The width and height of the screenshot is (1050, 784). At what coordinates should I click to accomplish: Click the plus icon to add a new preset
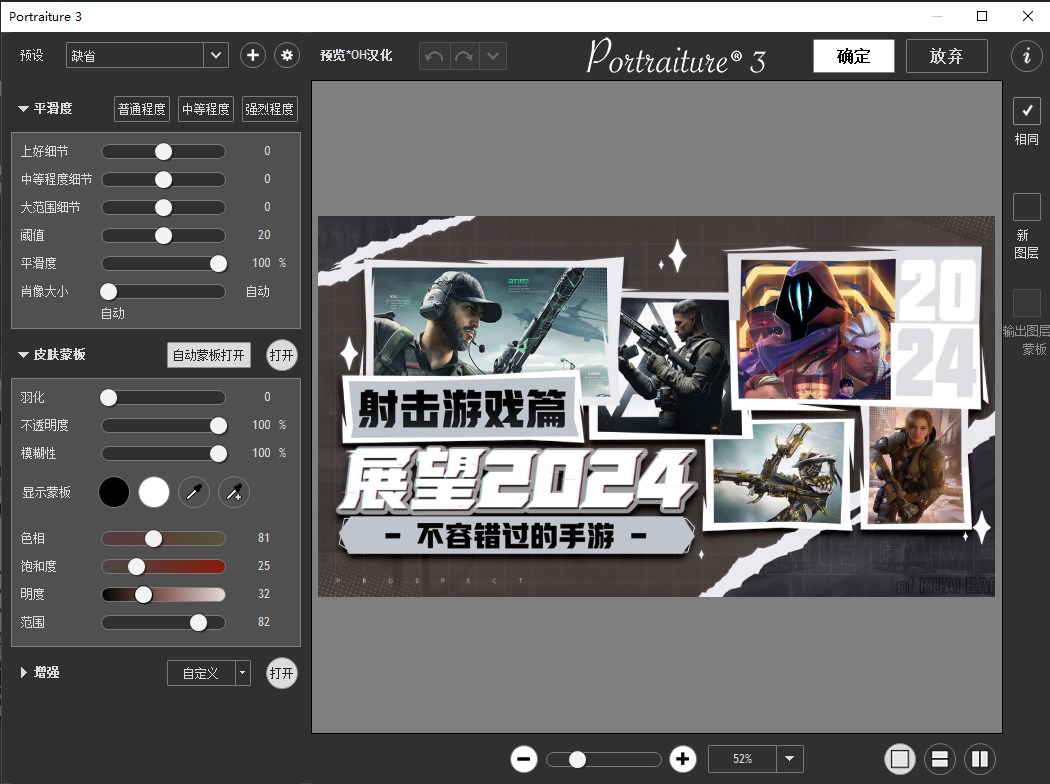(252, 55)
